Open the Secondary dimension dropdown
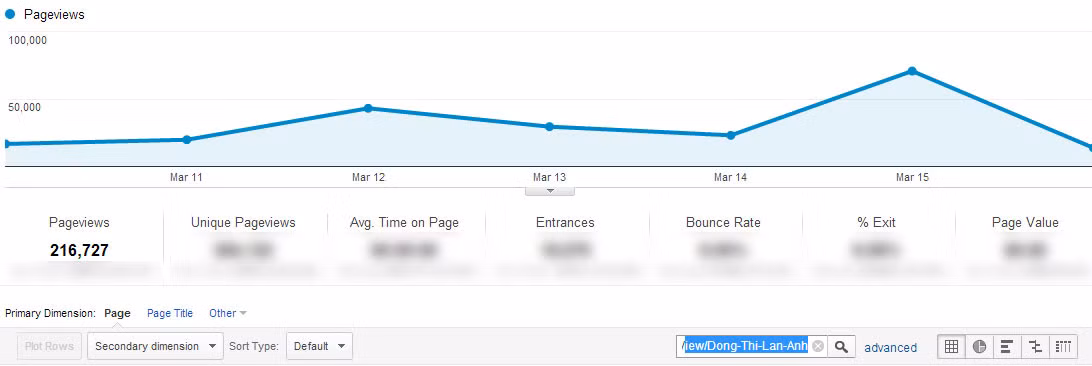1092x366 pixels. (155, 347)
